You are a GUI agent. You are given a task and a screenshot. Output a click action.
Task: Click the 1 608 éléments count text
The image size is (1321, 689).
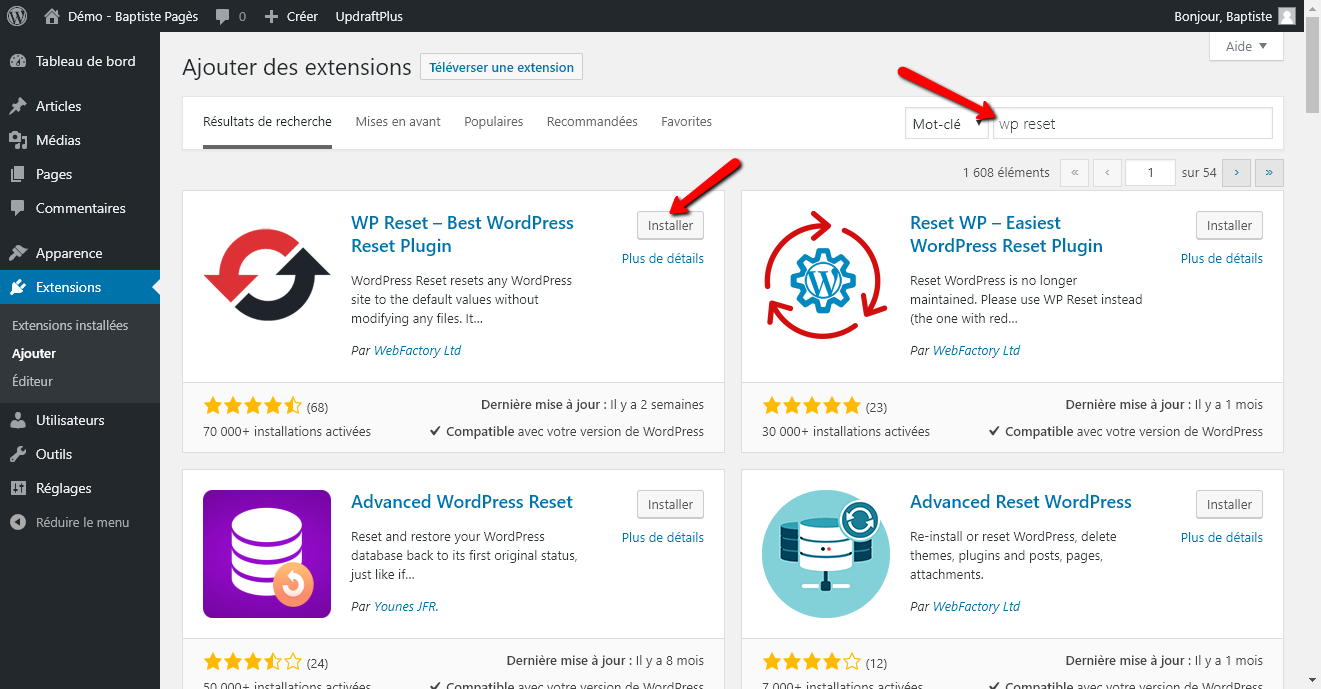[1006, 173]
